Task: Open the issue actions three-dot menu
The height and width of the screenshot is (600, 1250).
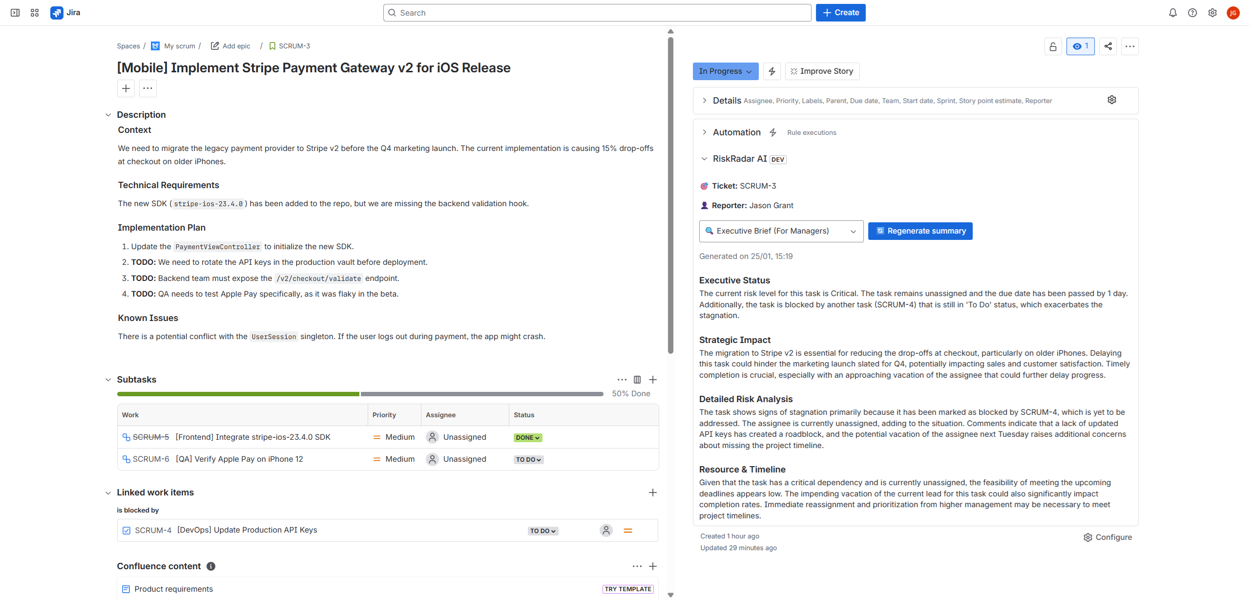Action: 1130,46
